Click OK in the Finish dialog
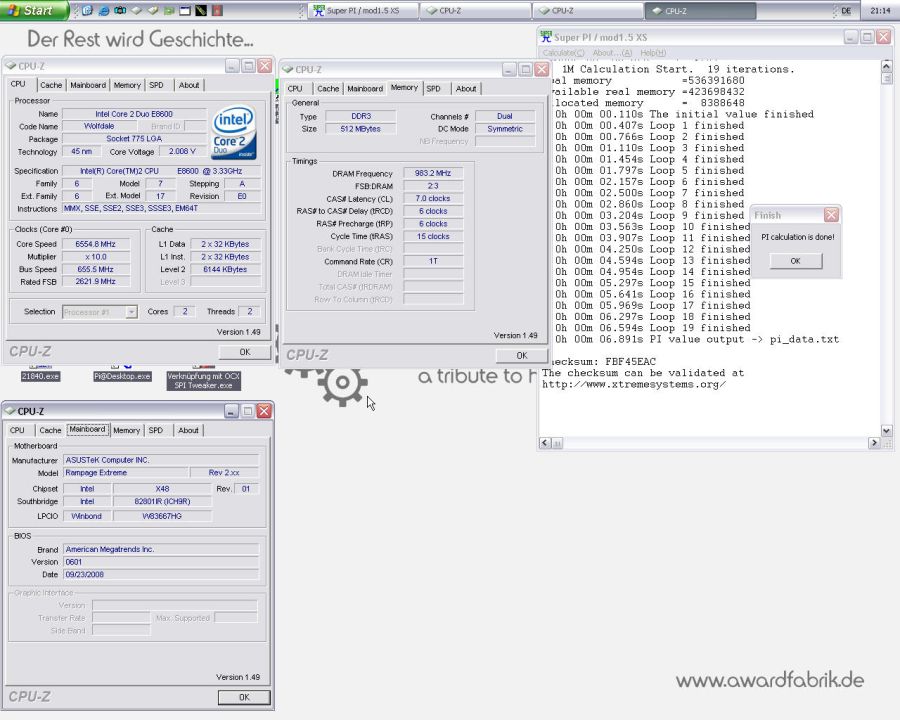 coord(796,261)
